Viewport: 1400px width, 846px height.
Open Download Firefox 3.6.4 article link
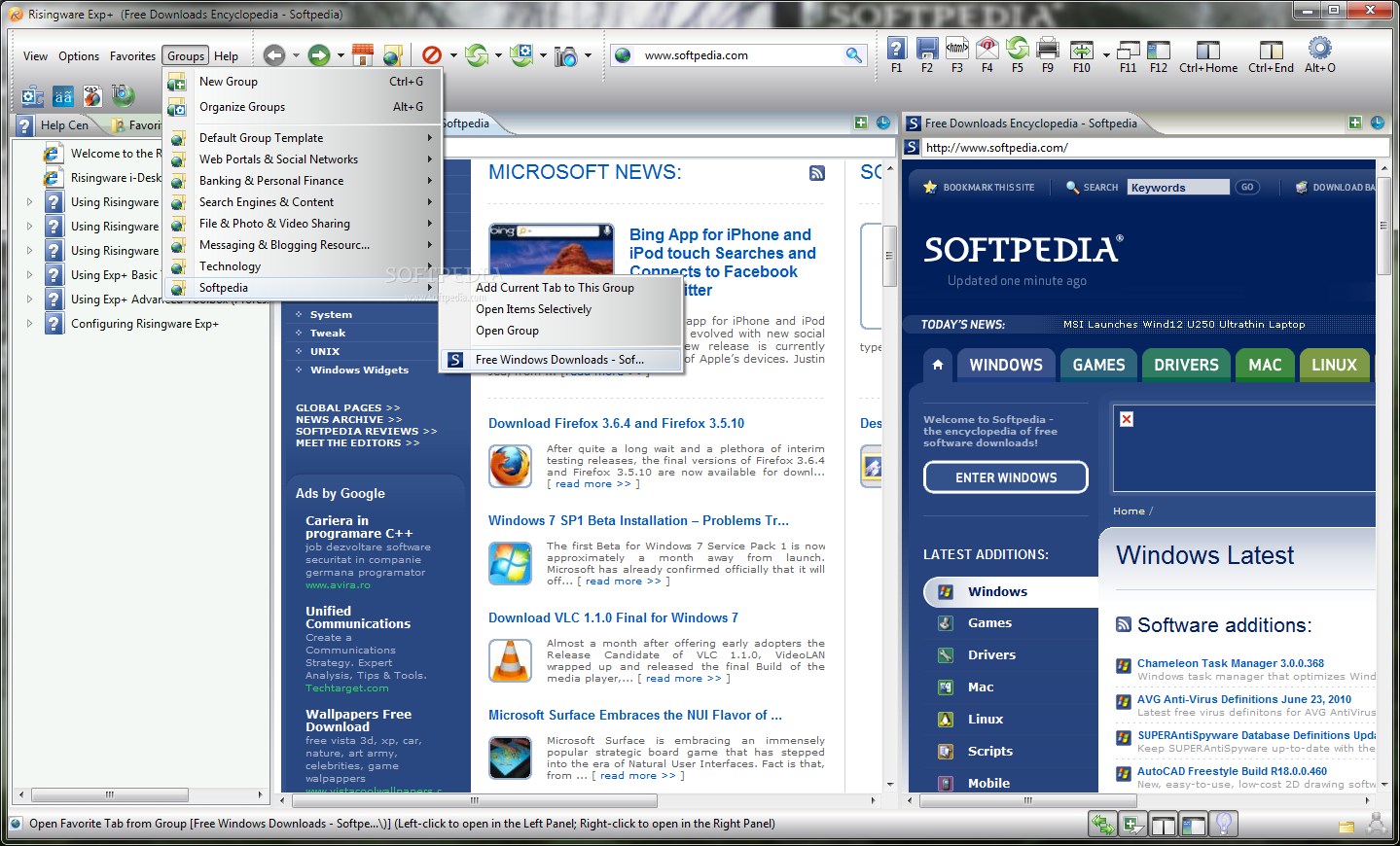[616, 423]
